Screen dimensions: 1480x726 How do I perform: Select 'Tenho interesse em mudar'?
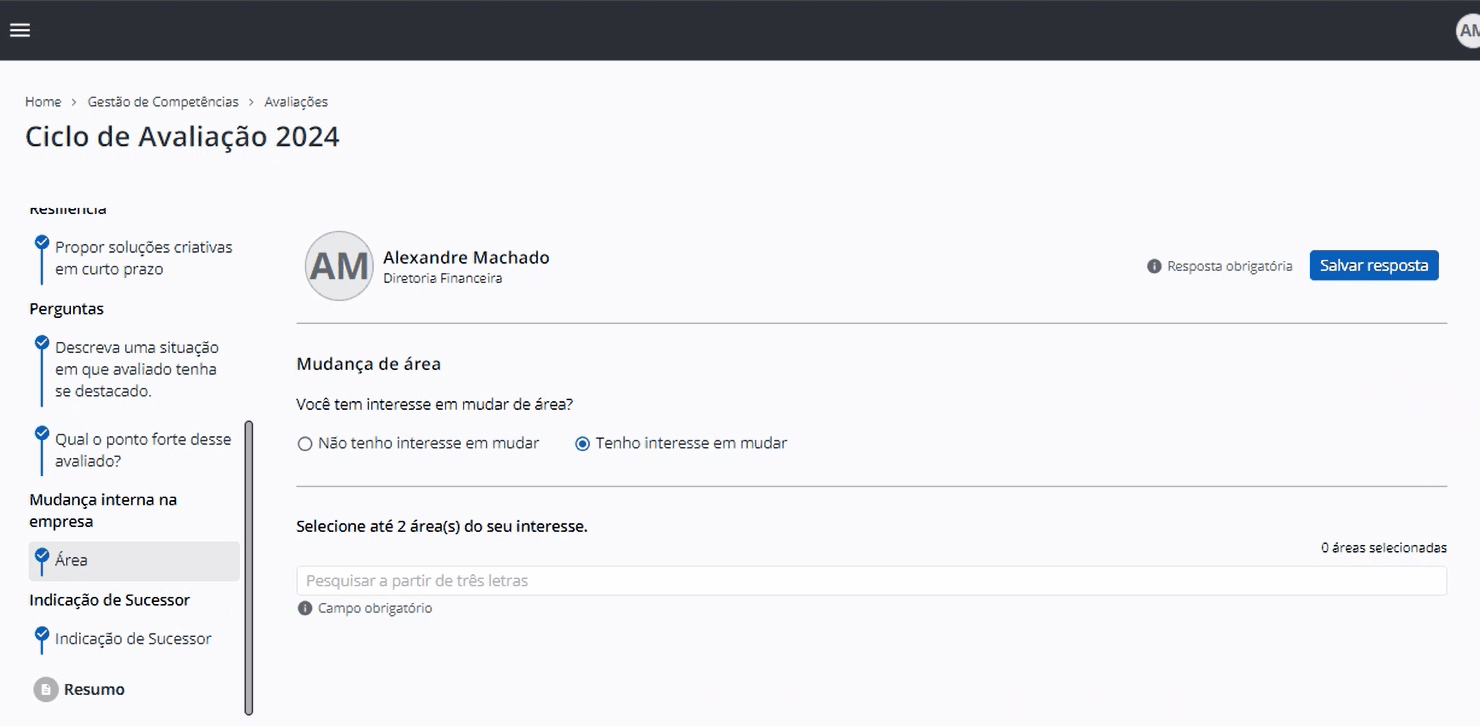pyautogui.click(x=581, y=443)
